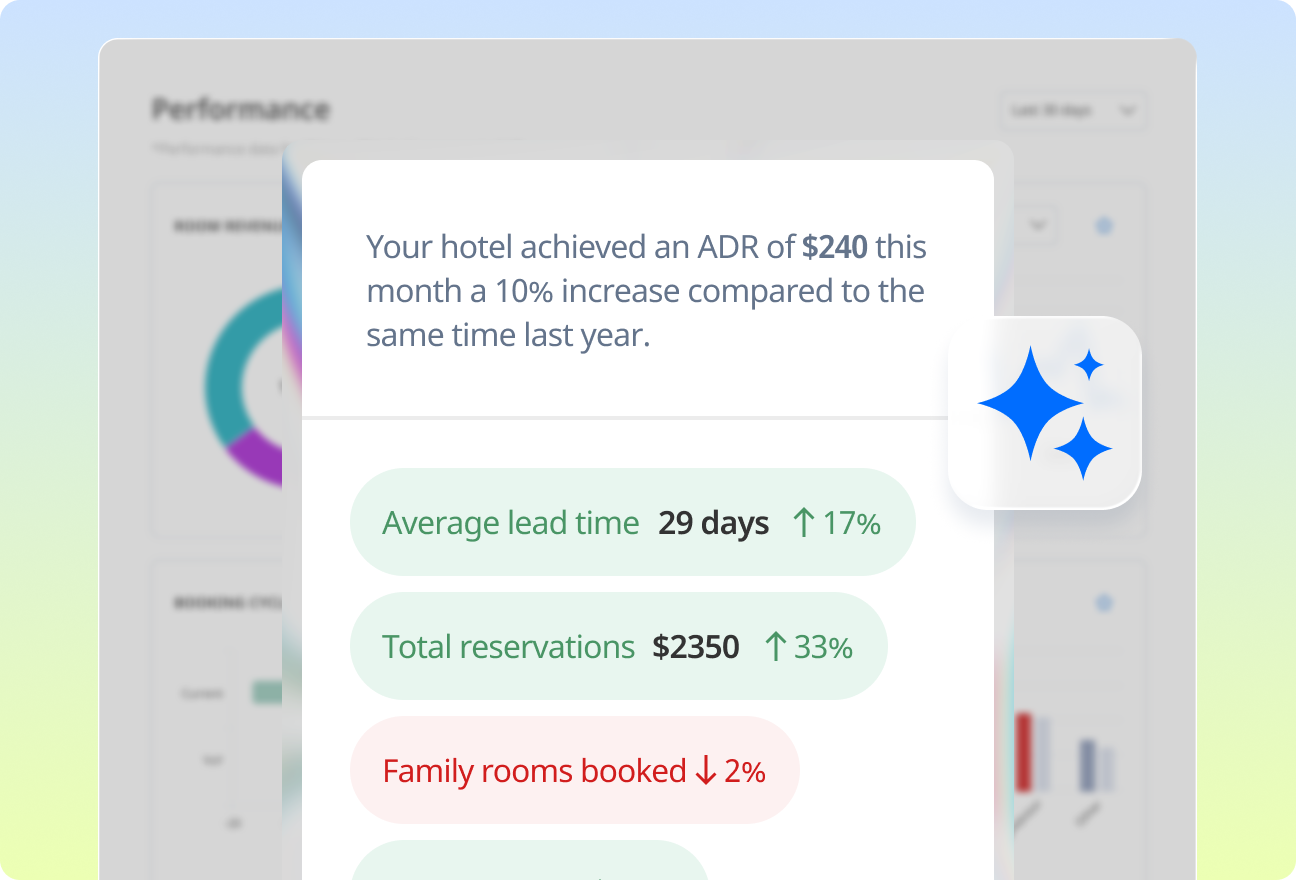Viewport: 1296px width, 880px height.
Task: Click the blue settings icon on the booking card
Action: click(x=1104, y=603)
